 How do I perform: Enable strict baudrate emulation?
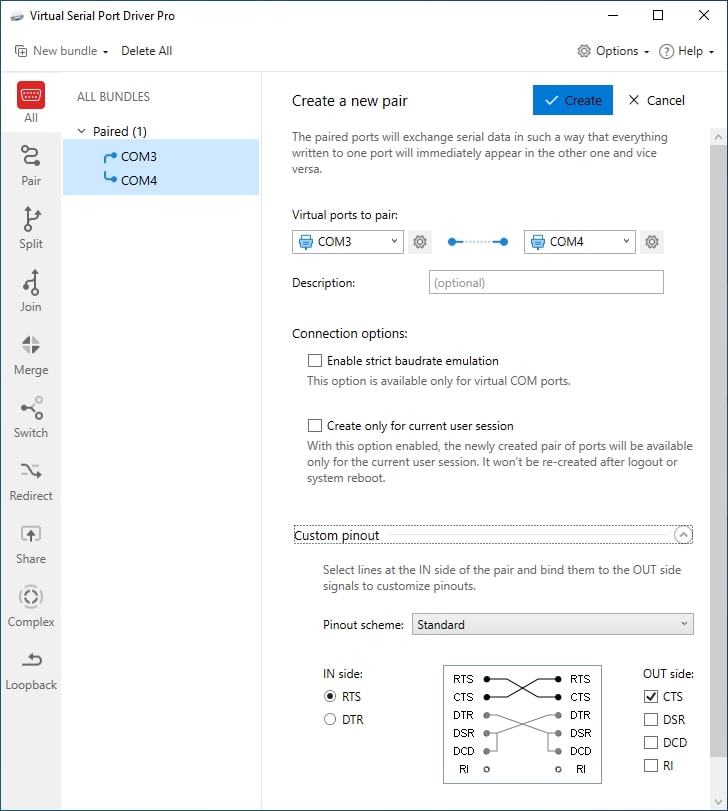(315, 361)
